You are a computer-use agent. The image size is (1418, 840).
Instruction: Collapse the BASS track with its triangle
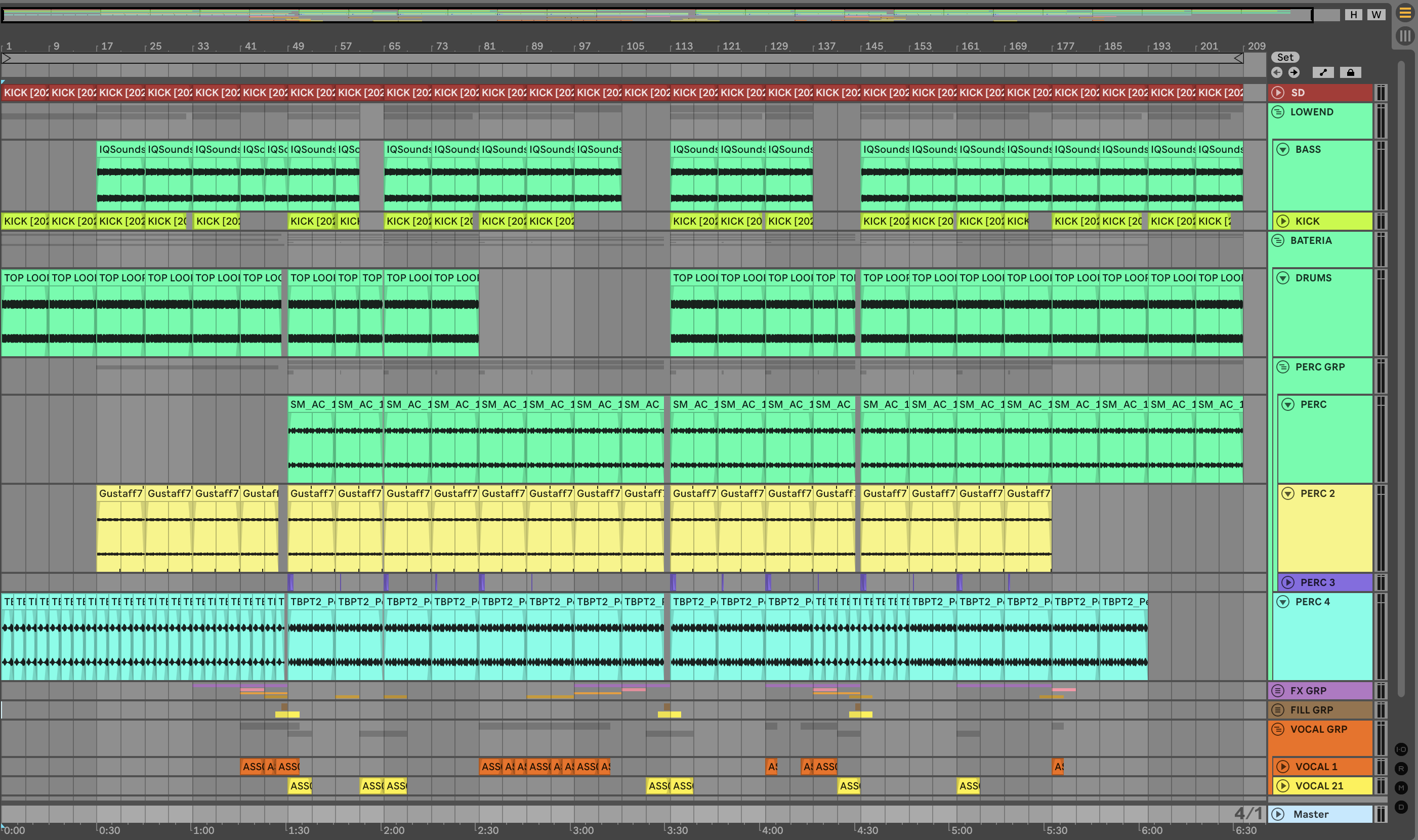tap(1283, 149)
